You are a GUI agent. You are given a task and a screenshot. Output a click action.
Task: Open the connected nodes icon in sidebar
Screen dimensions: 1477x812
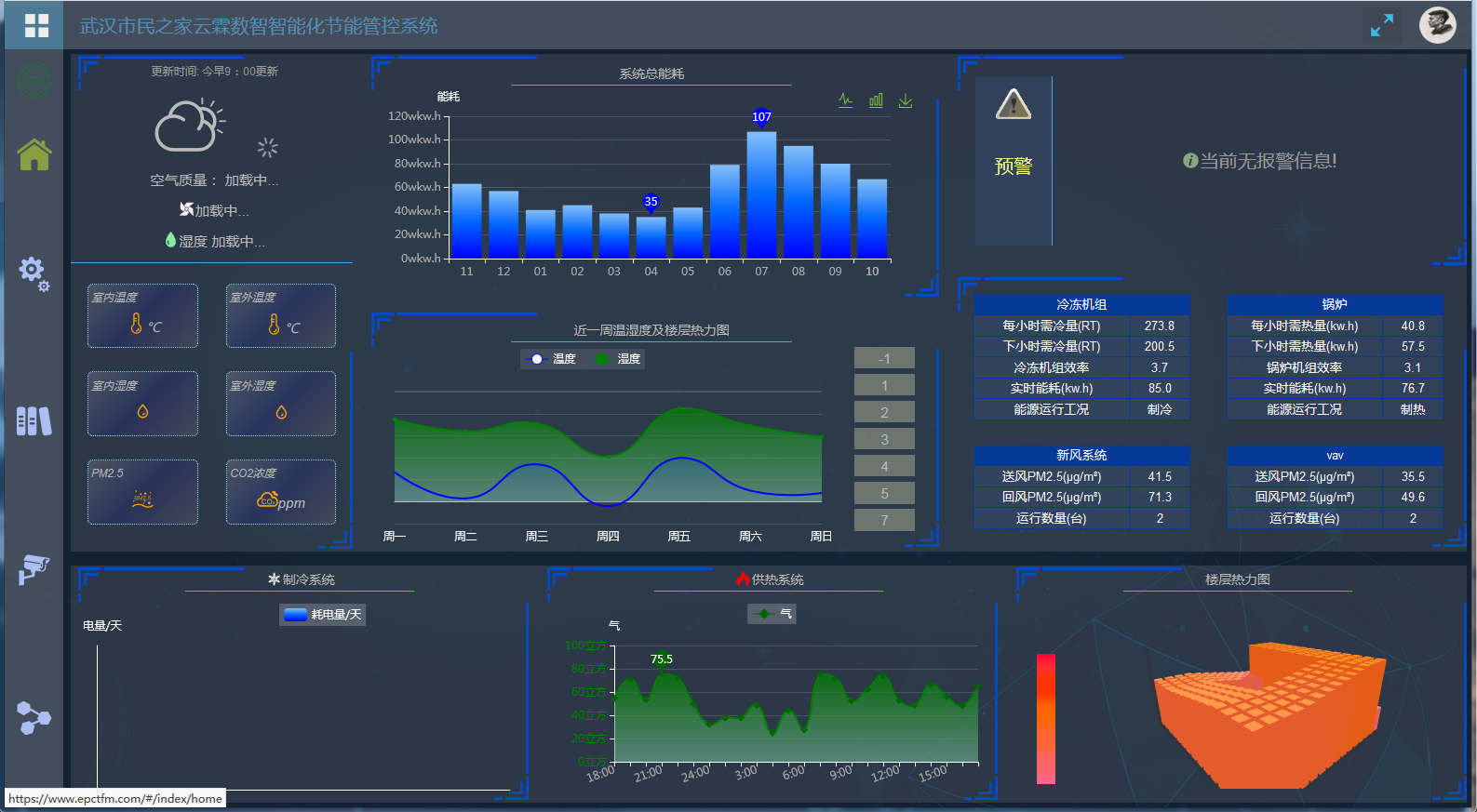tap(34, 717)
